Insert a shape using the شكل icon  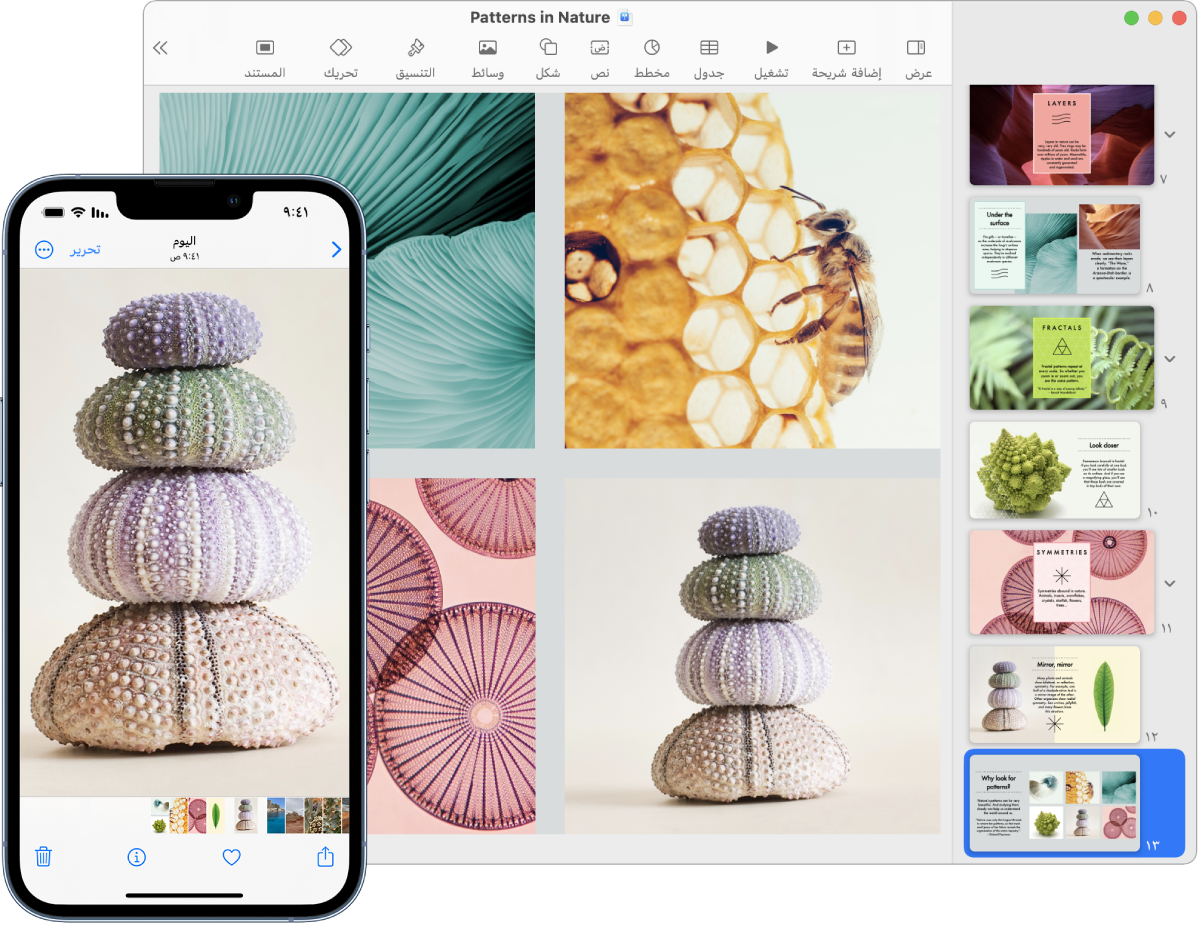546,47
